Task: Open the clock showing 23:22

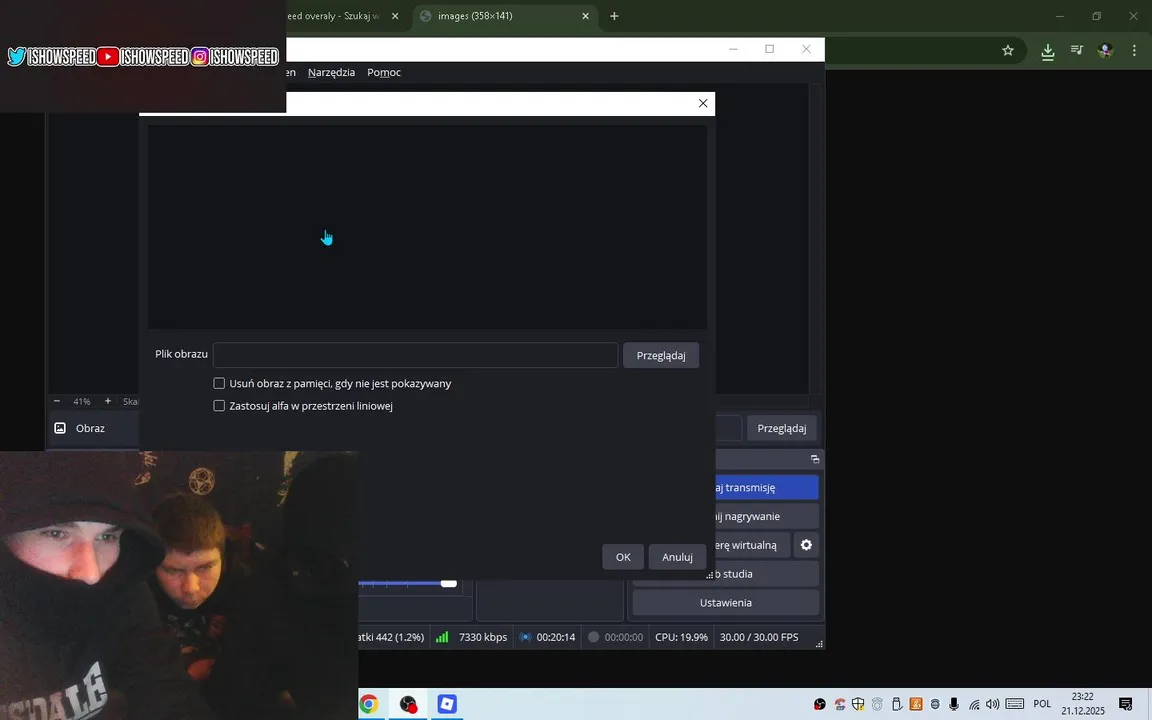Action: point(1083,704)
